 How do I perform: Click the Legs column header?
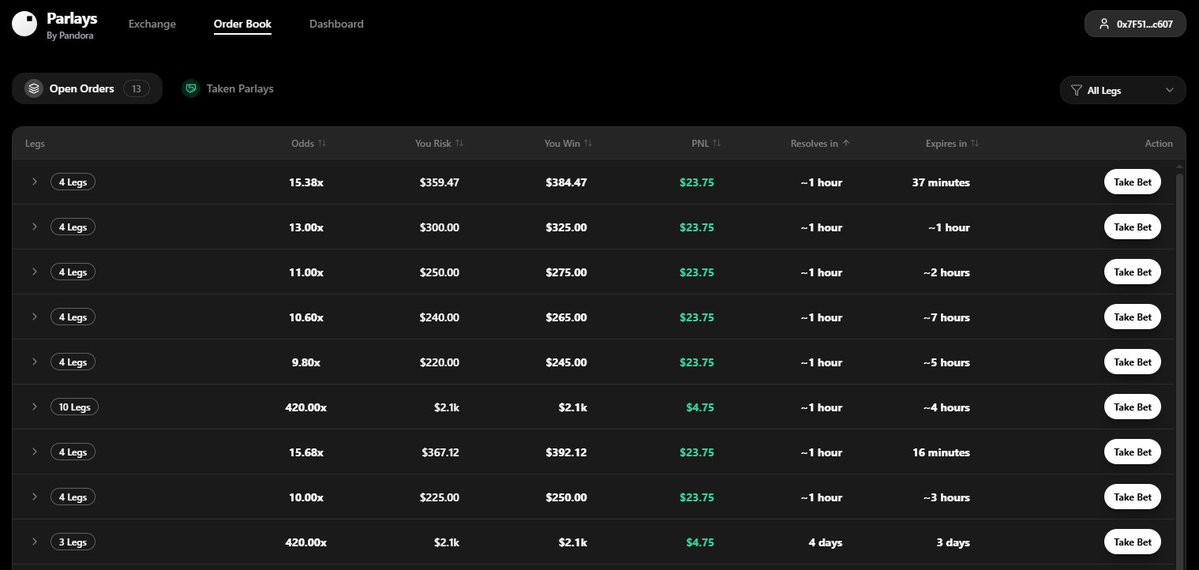[35, 143]
